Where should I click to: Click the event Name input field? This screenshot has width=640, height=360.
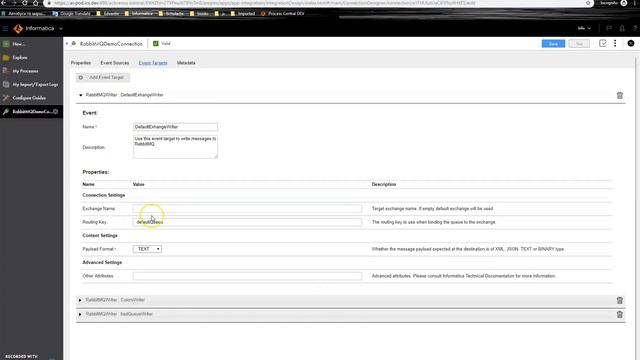tap(175, 127)
